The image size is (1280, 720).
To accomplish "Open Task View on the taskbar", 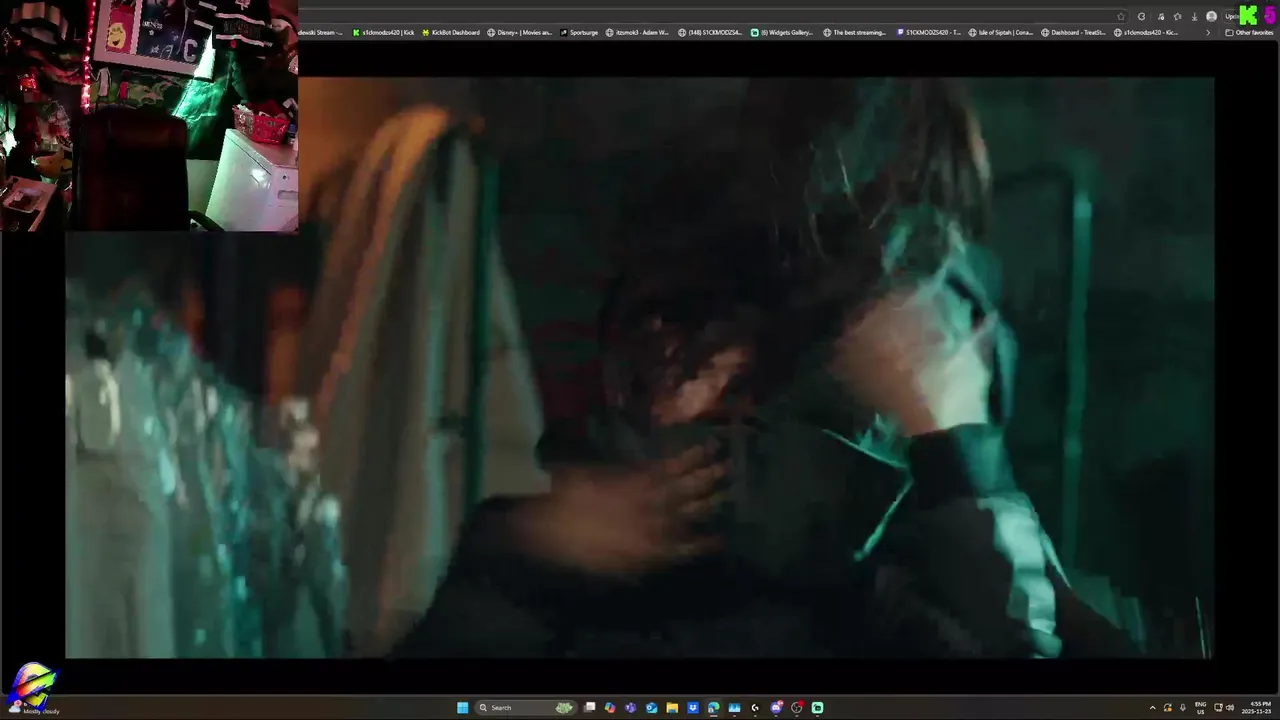I will pos(590,708).
